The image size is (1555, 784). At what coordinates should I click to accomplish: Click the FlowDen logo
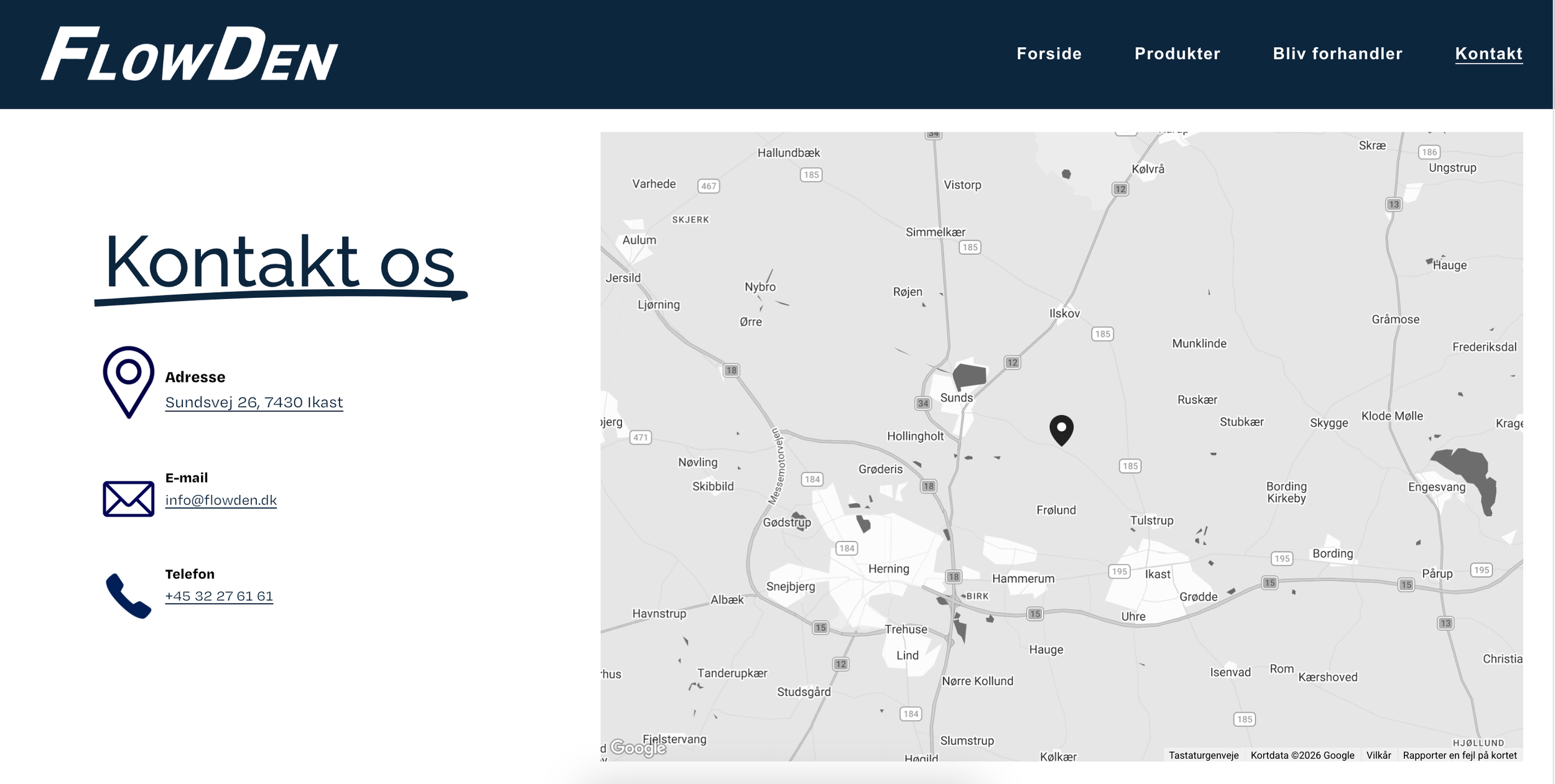(190, 54)
